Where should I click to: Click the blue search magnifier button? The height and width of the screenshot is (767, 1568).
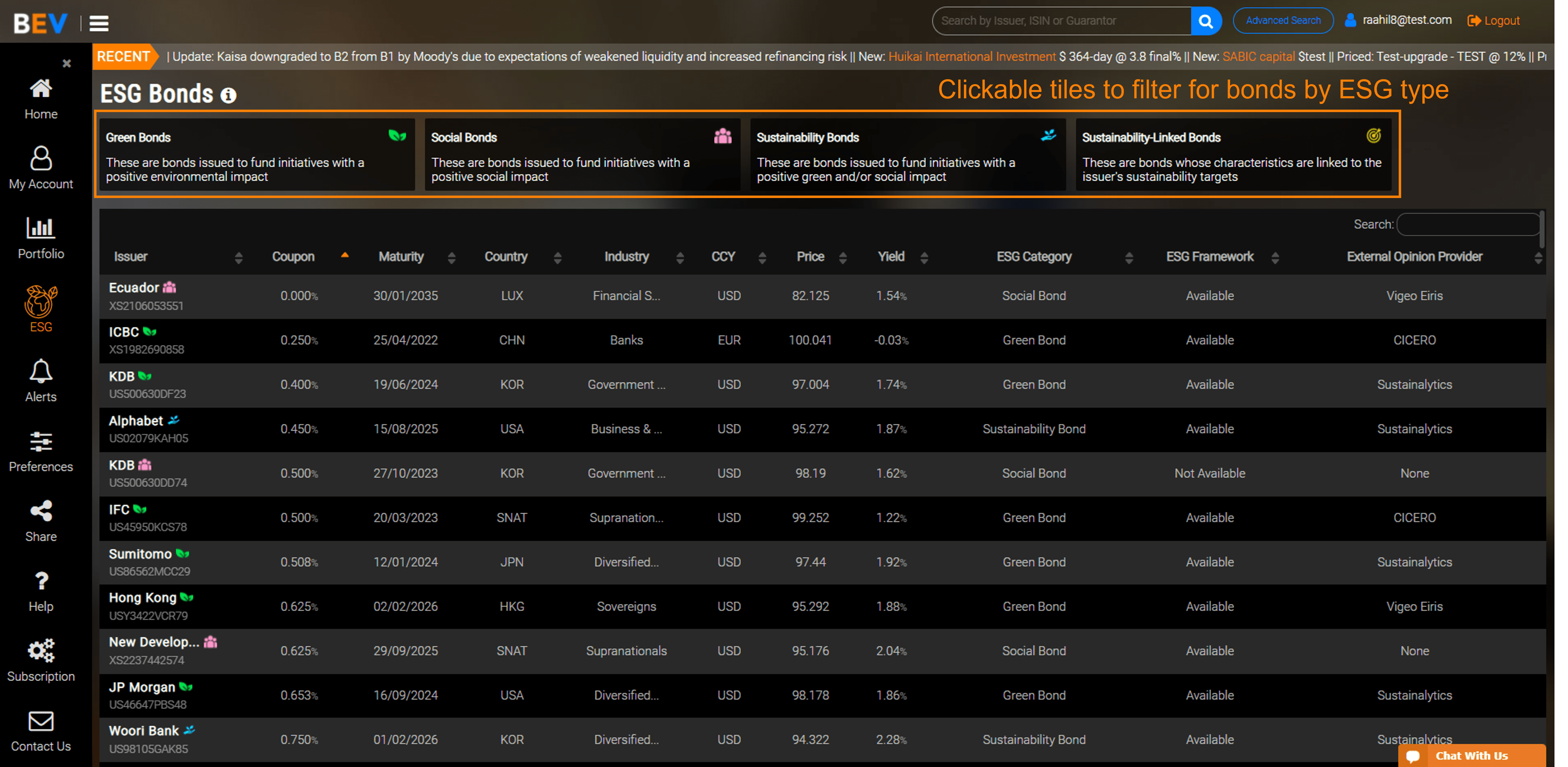coord(1206,21)
